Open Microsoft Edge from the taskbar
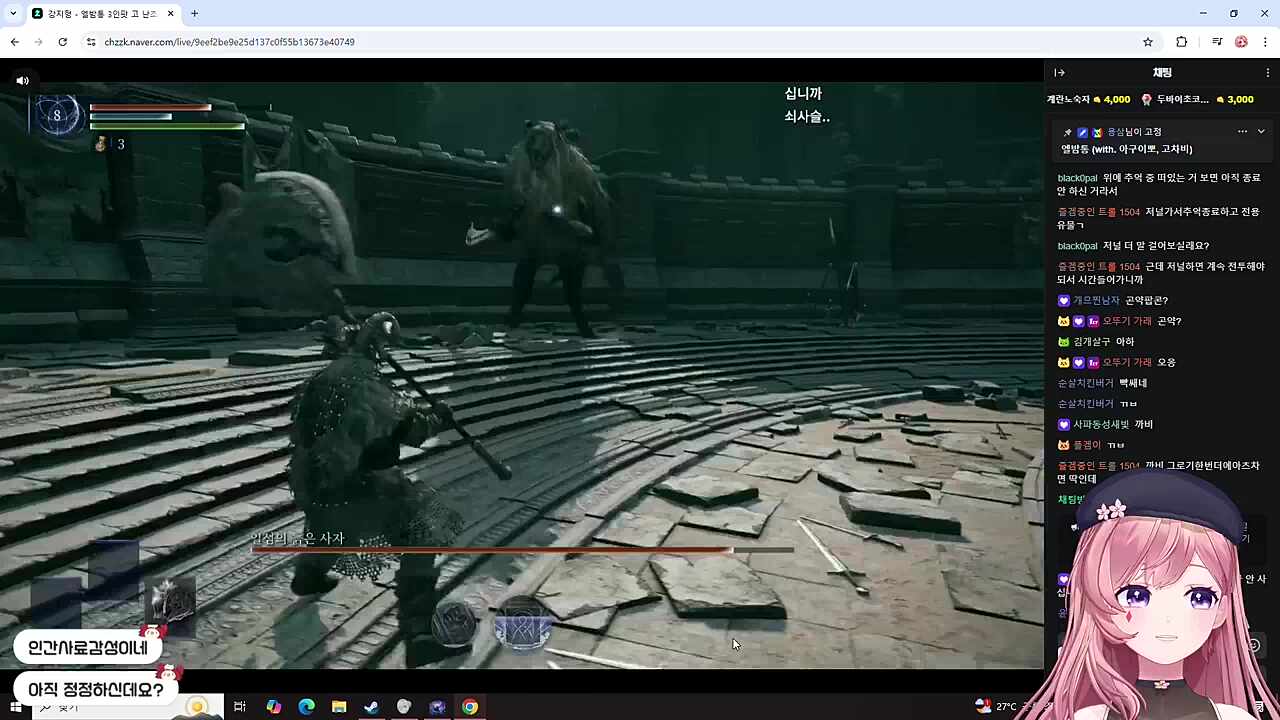Screen dimensions: 1280x720 [x=306, y=707]
